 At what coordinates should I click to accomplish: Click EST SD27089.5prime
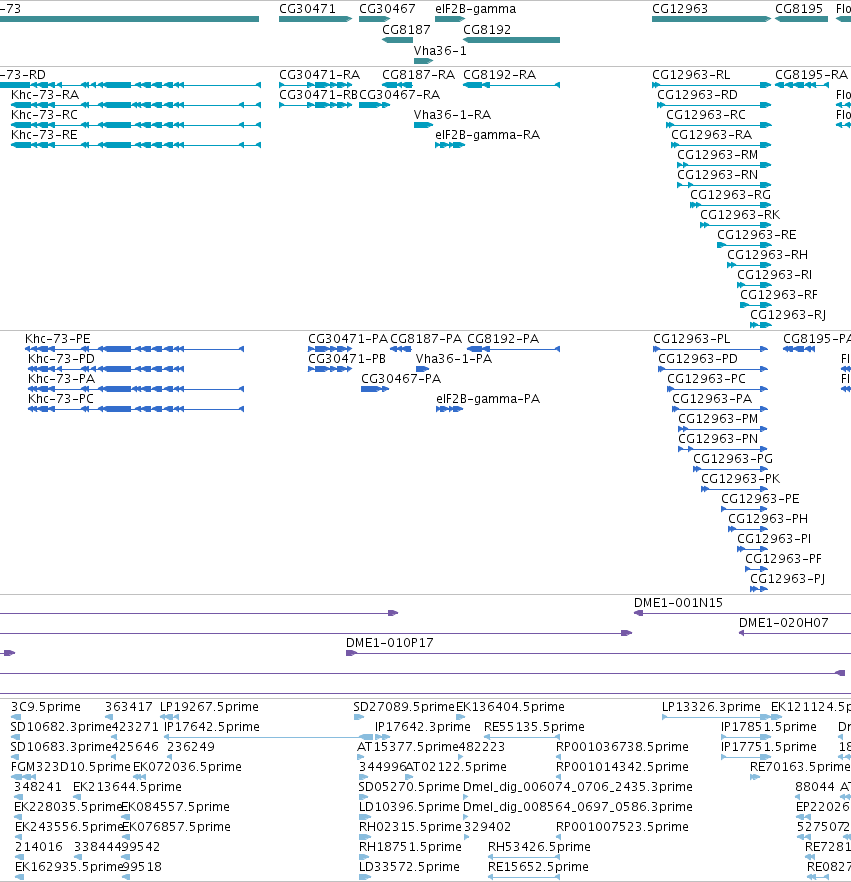coord(403,707)
